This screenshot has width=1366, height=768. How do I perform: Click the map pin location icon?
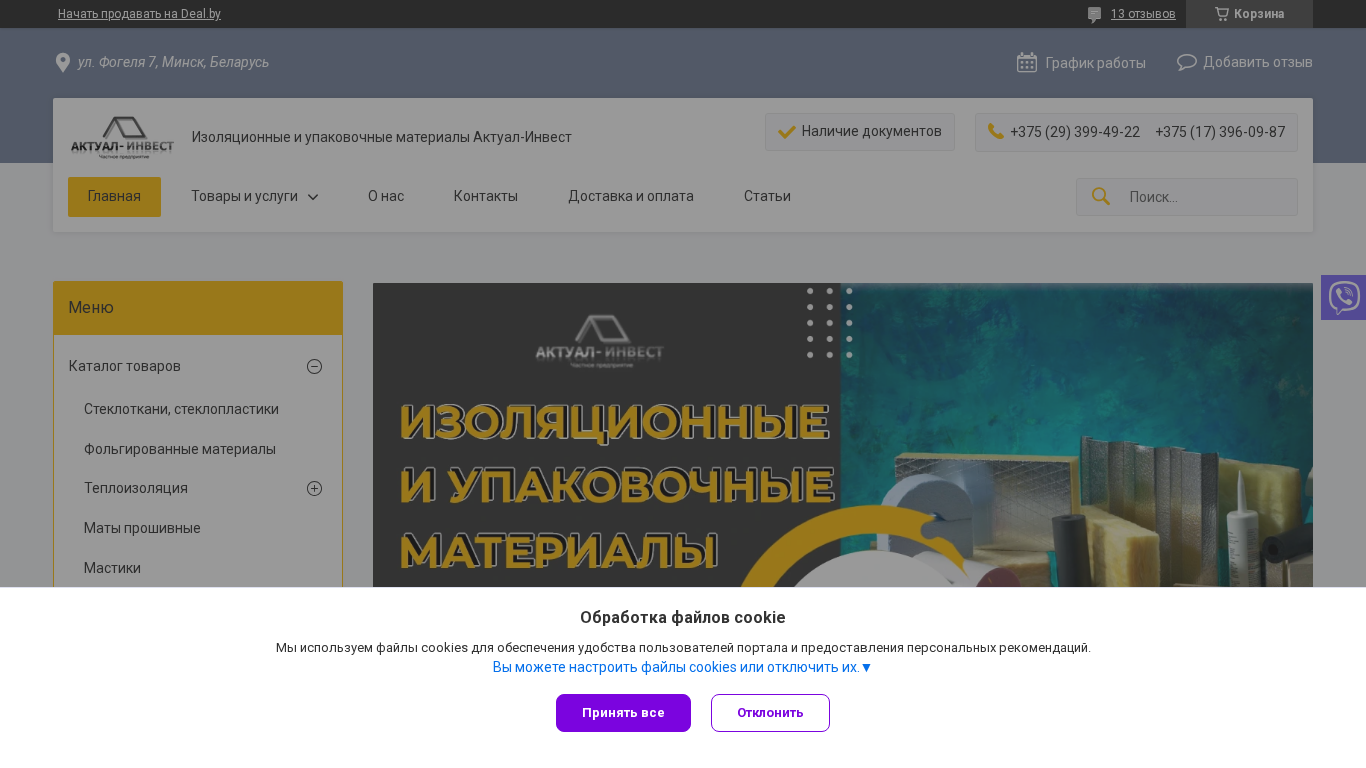(x=62, y=63)
